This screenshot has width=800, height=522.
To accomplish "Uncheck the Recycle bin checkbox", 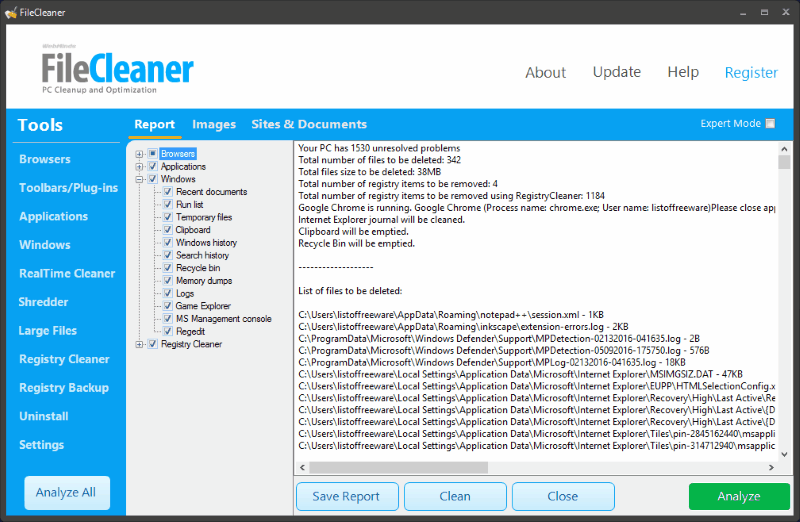I will click(168, 268).
